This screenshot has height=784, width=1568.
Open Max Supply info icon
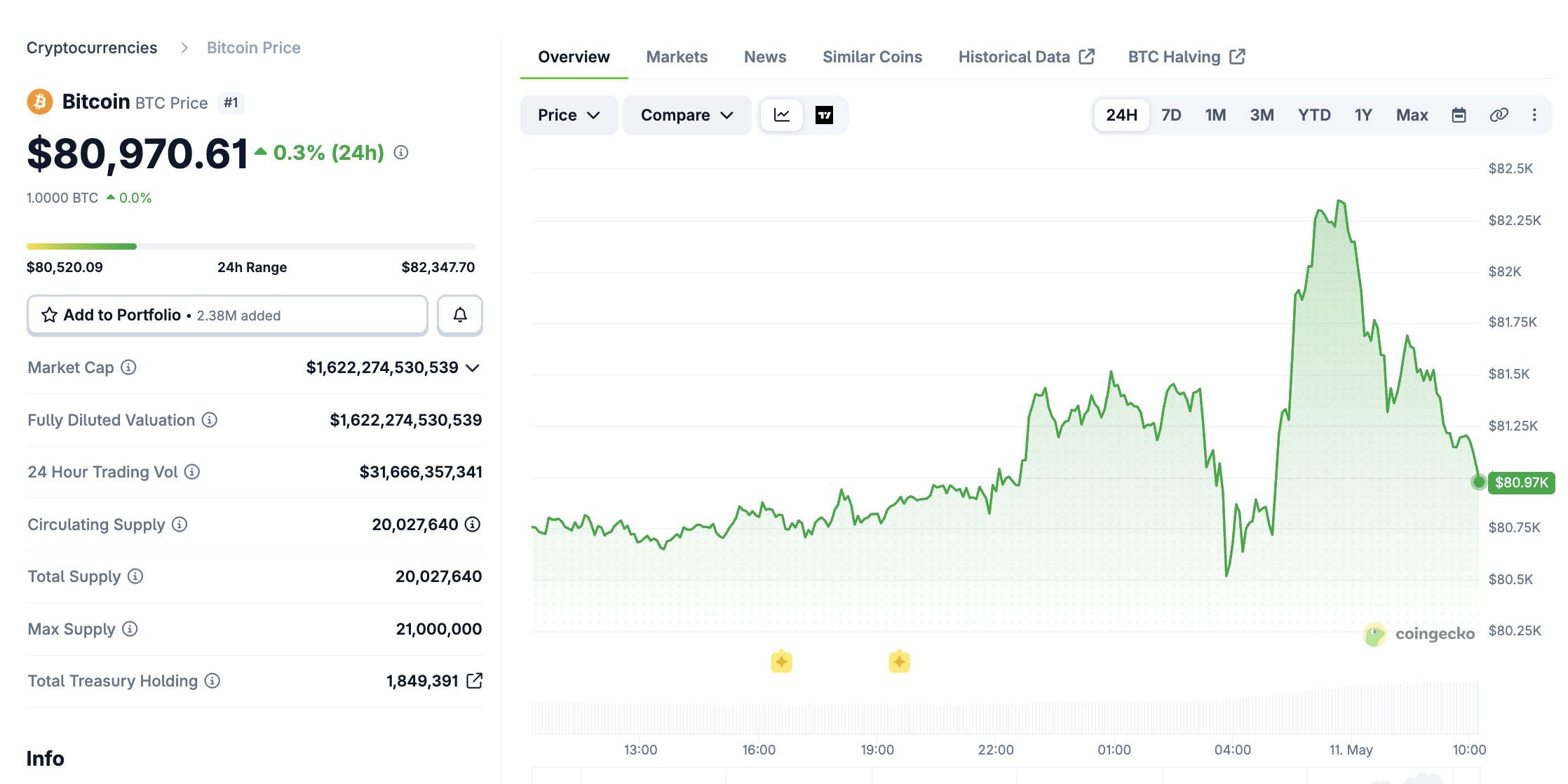[130, 628]
